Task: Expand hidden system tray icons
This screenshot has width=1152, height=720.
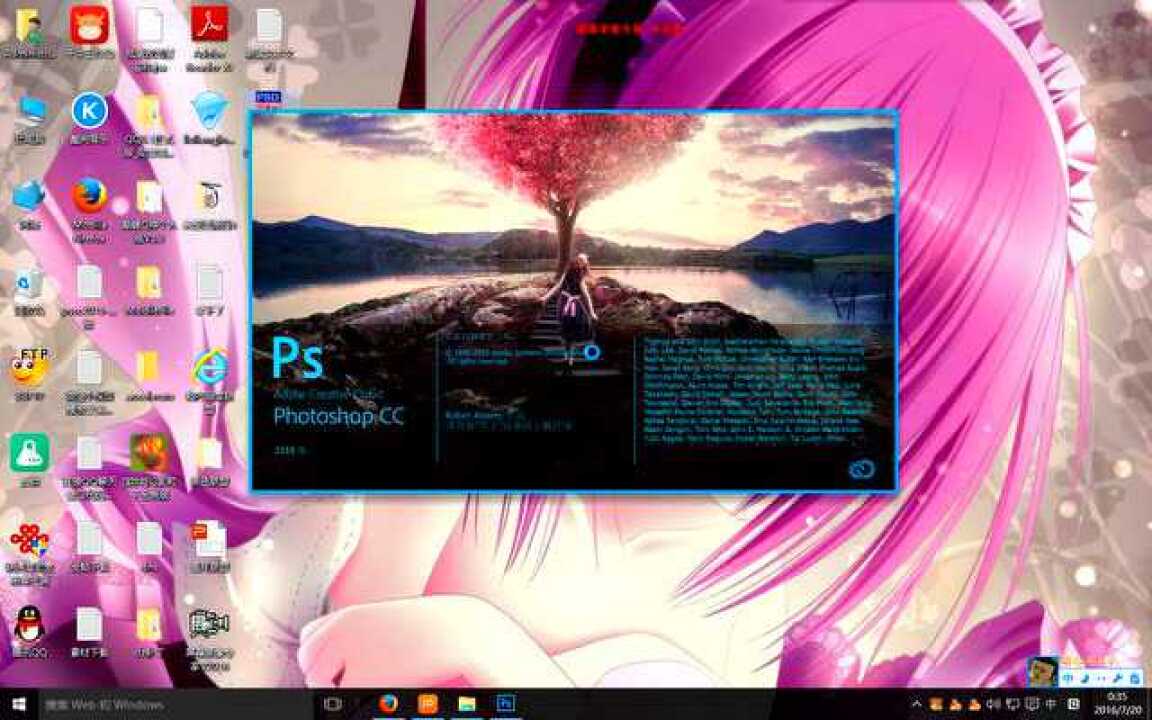Action: click(x=916, y=704)
